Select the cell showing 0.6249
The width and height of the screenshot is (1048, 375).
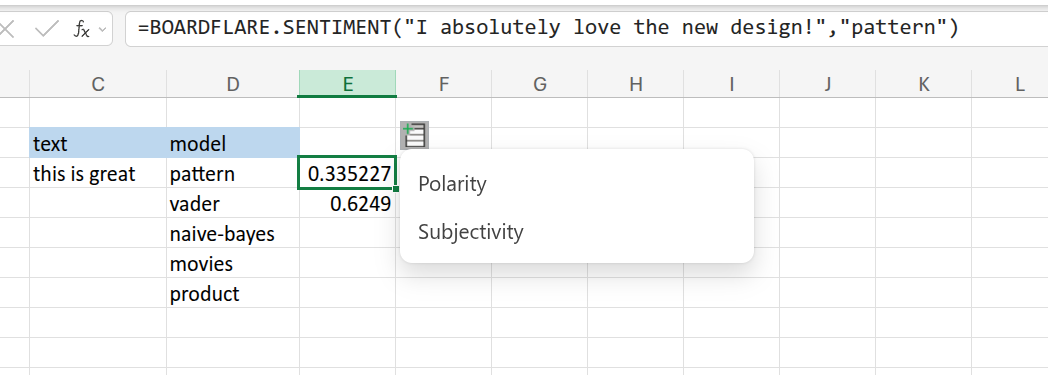point(348,203)
